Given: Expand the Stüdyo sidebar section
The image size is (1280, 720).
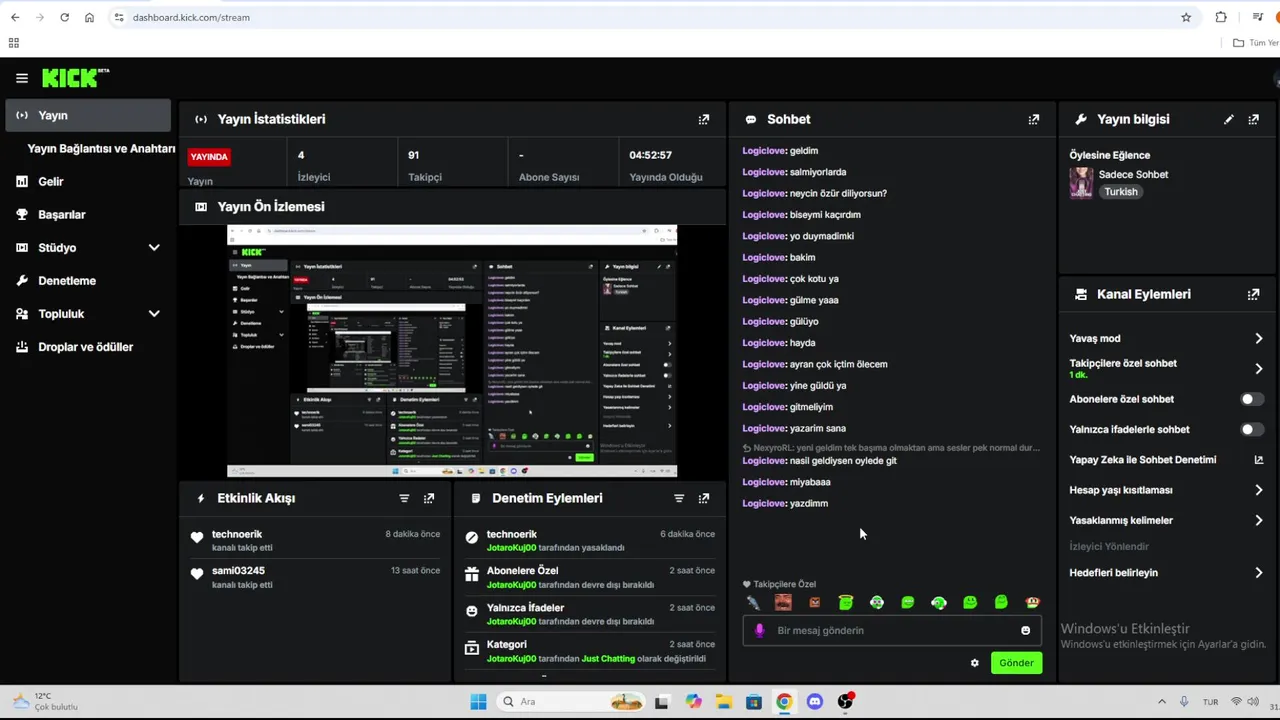Looking at the screenshot, I should [x=154, y=248].
